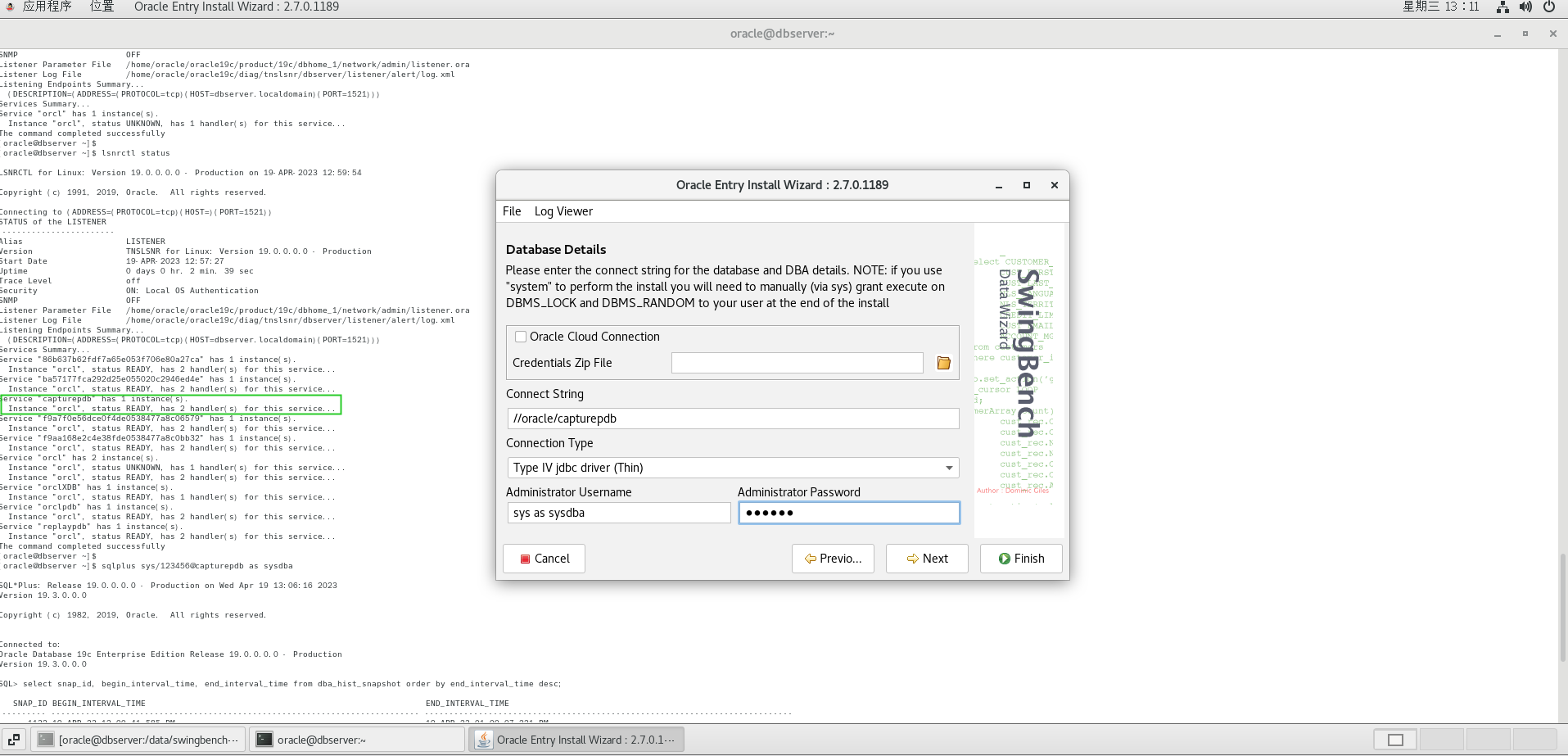
Task: Click the Cancel button
Action: (x=545, y=559)
